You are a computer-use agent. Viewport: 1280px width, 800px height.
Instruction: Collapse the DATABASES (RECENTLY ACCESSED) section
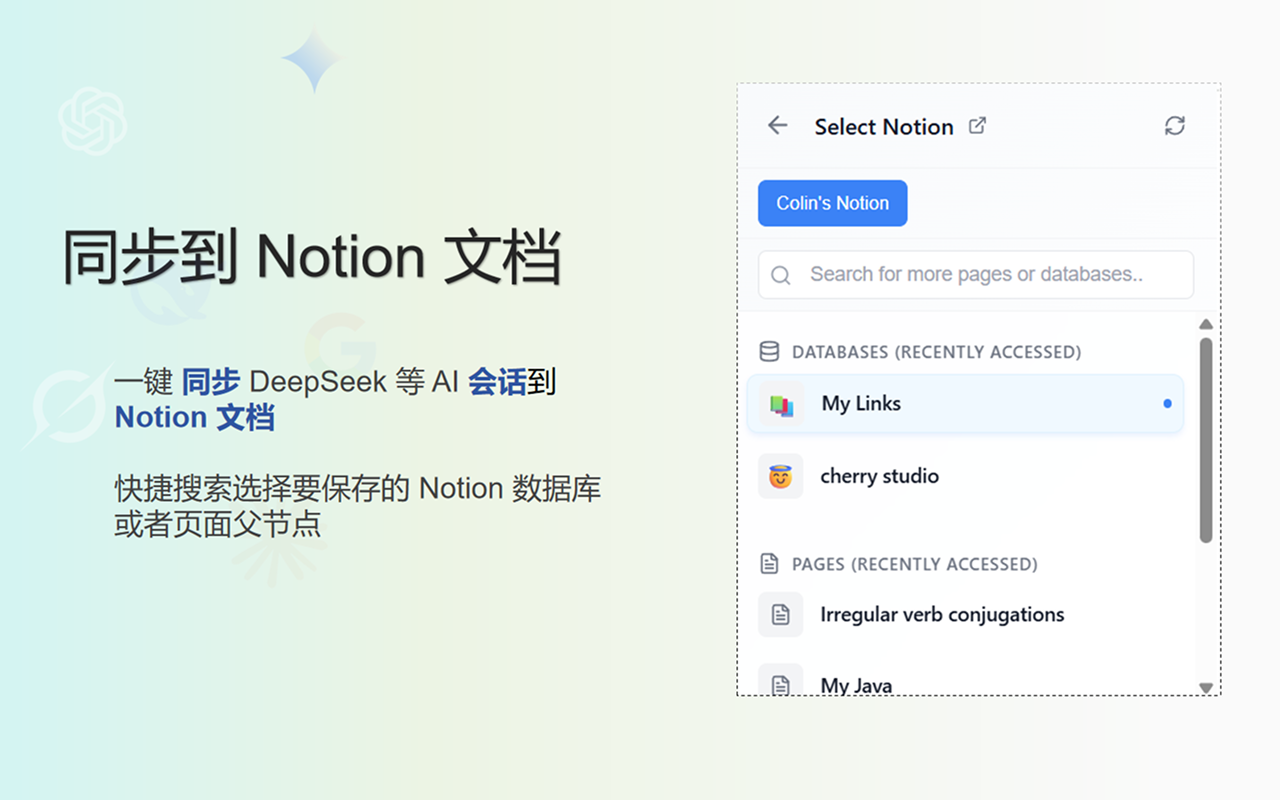point(936,351)
